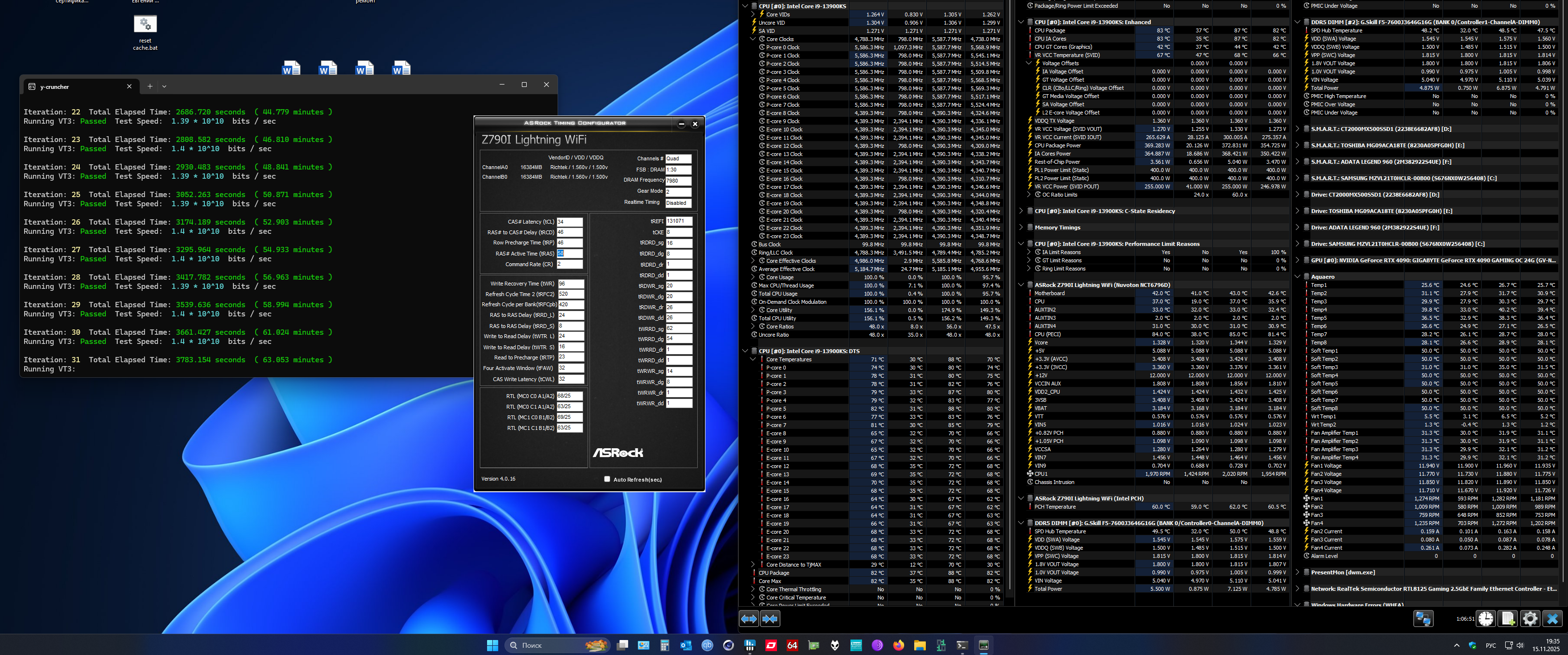Open new terminal tab with plus button
The width and height of the screenshot is (1568, 655).
coord(150,86)
